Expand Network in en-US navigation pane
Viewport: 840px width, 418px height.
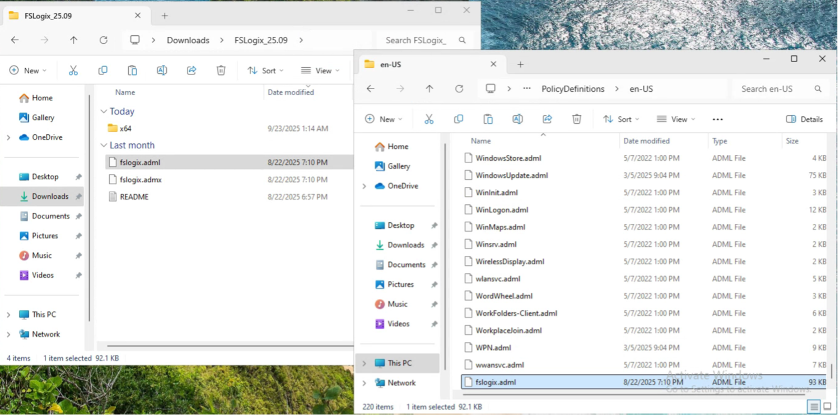click(x=364, y=383)
